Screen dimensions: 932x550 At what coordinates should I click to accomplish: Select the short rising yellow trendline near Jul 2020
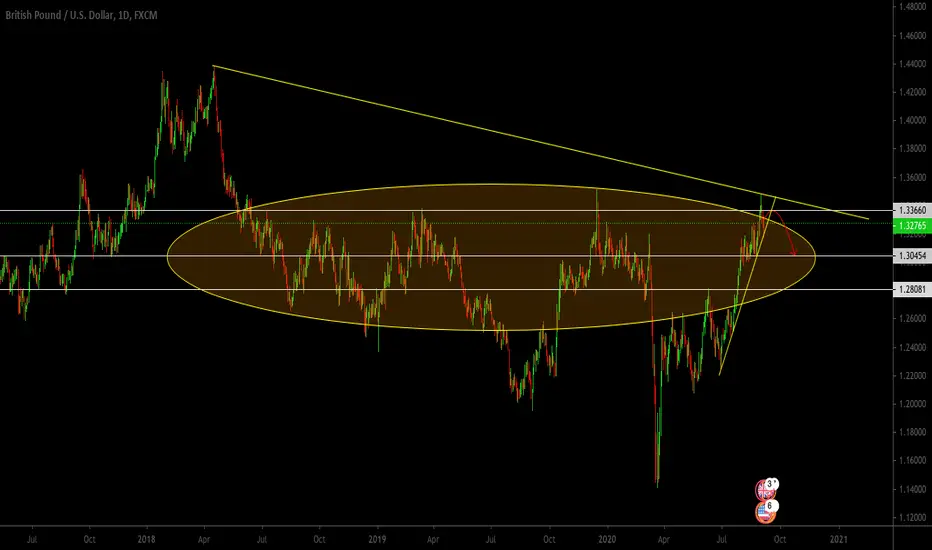coord(748,285)
